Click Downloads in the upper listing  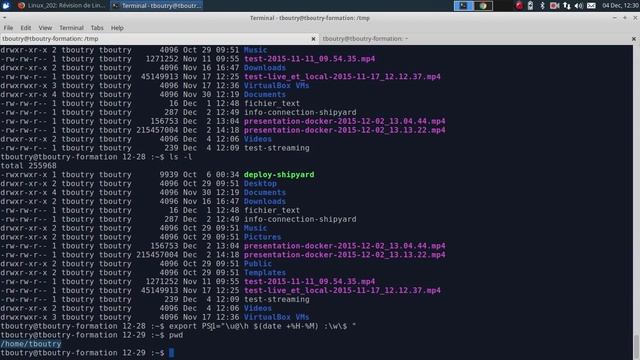click(x=265, y=68)
